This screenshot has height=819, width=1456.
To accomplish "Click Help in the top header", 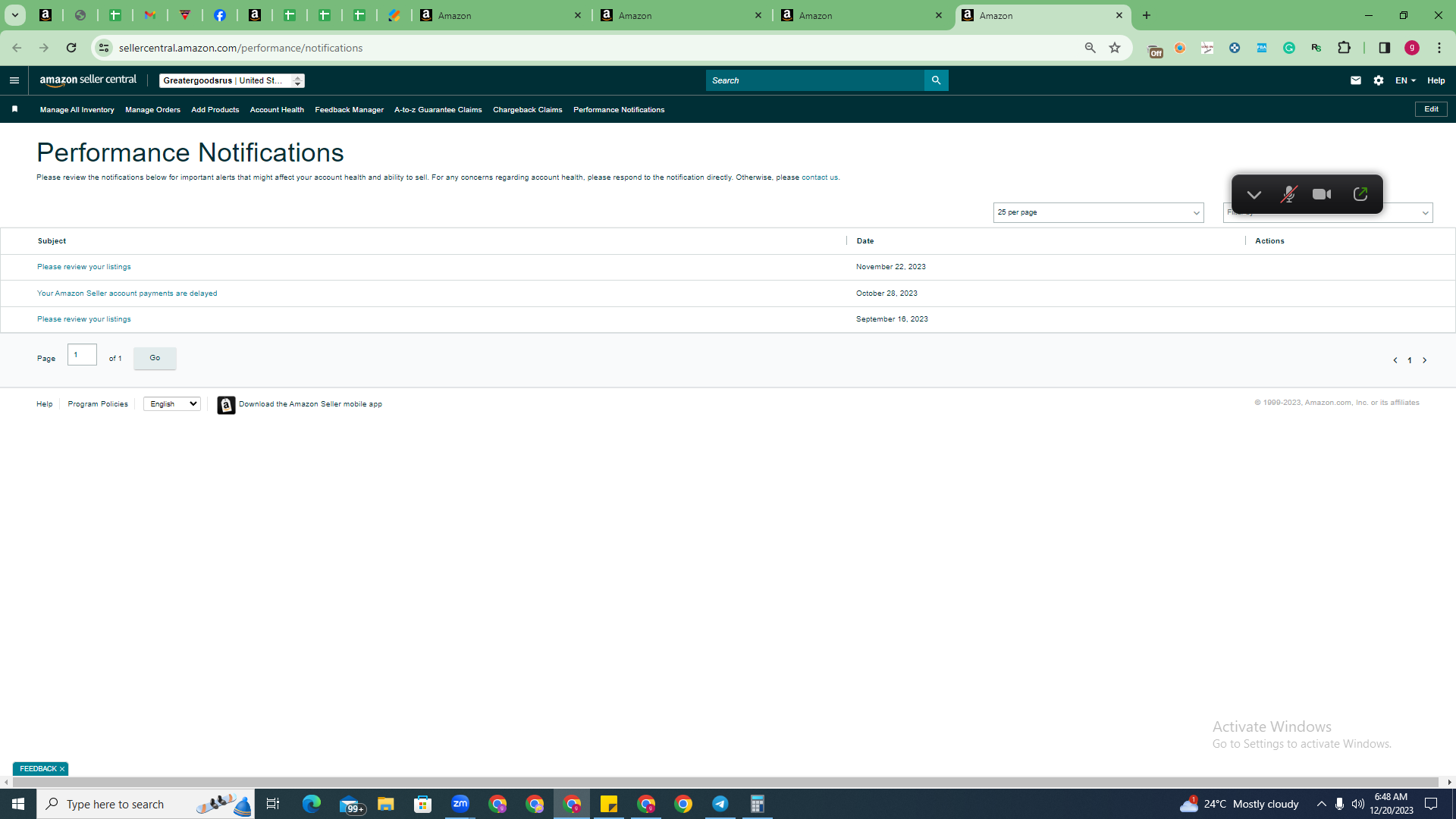I will coord(1436,80).
